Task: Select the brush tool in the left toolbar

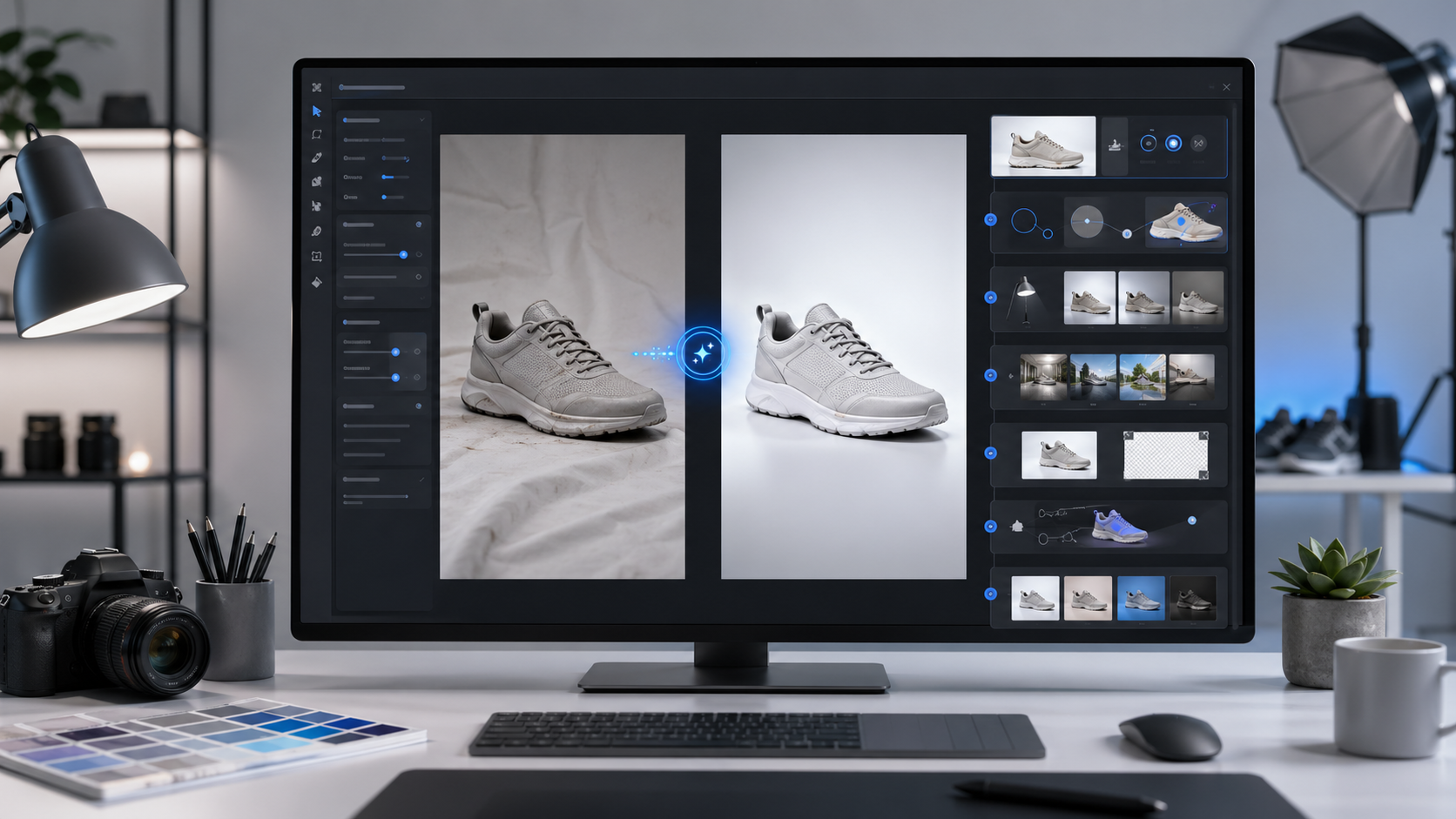Action: click(x=317, y=158)
